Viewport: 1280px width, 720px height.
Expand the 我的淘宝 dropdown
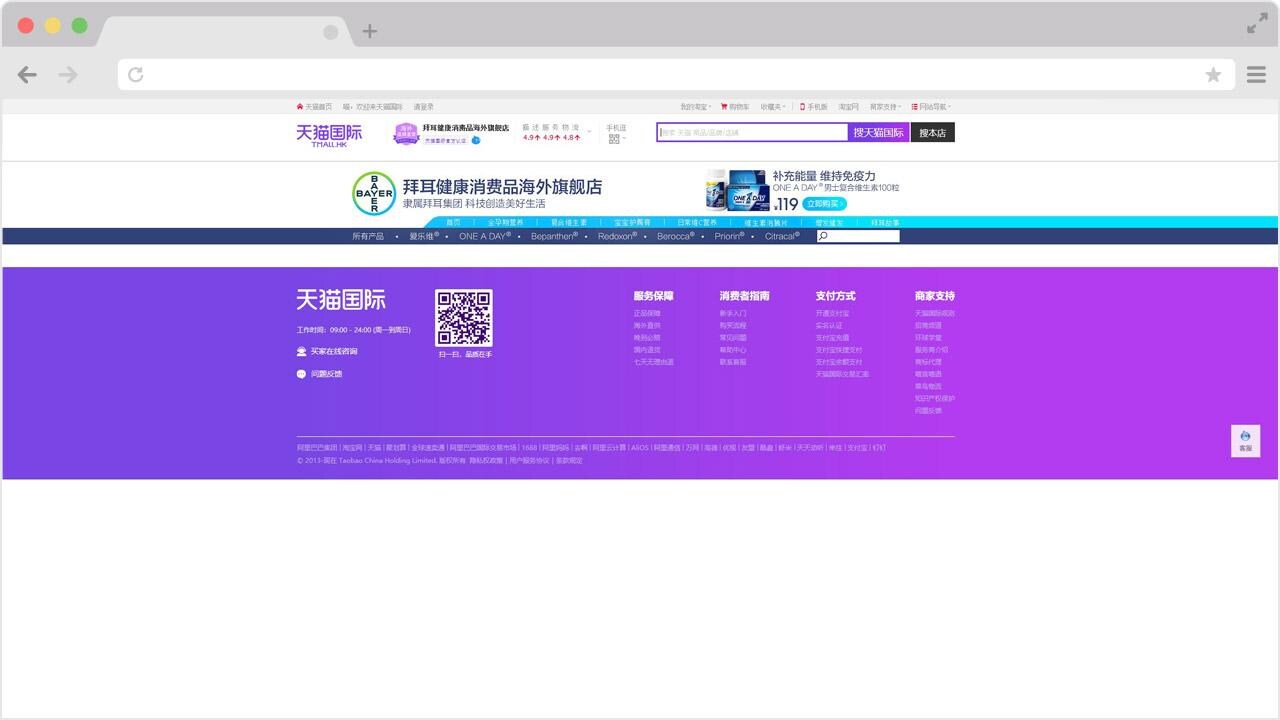[x=695, y=107]
